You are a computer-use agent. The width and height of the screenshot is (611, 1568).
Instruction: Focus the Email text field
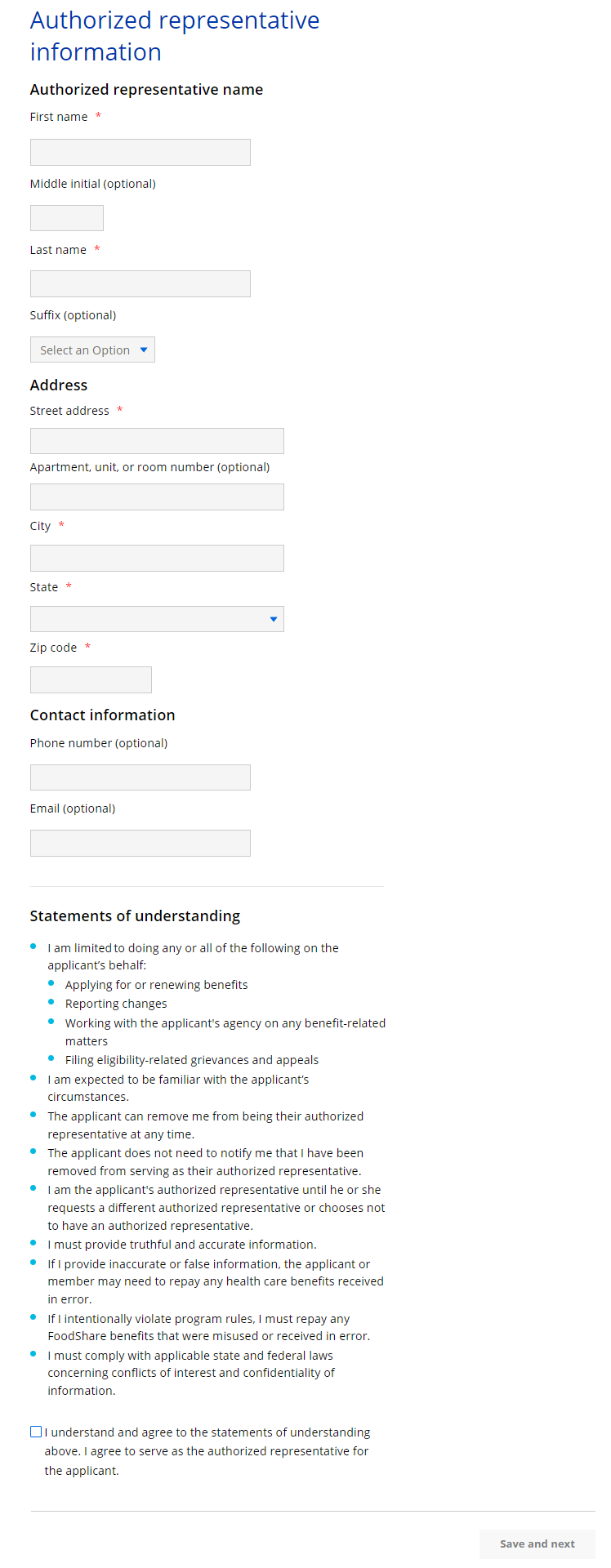(140, 844)
